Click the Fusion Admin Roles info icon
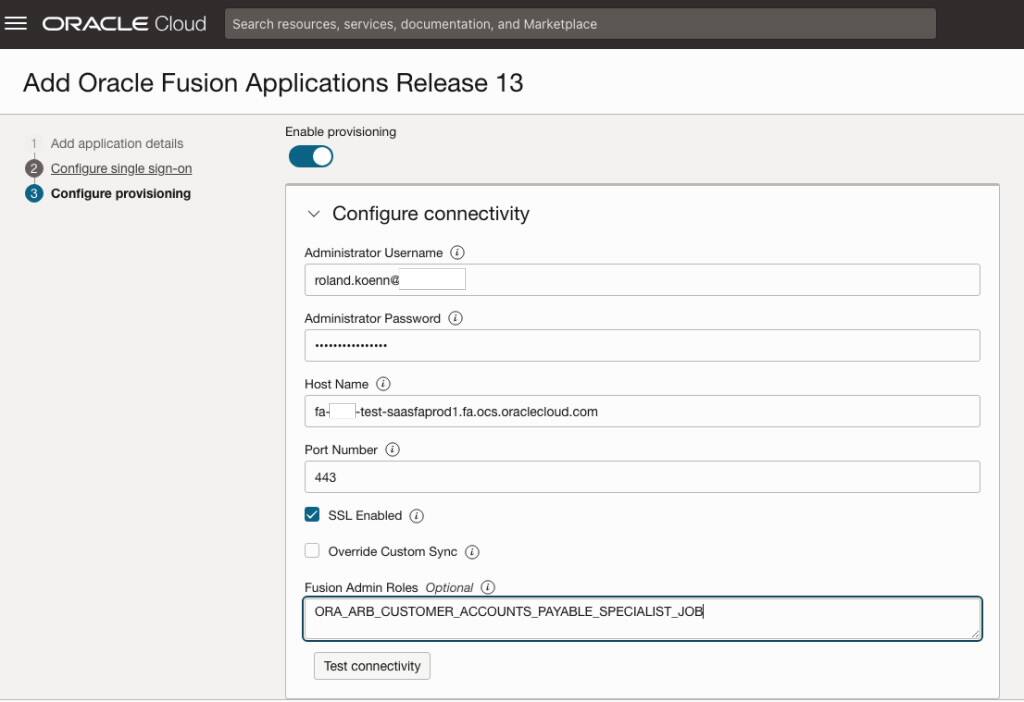 [489, 588]
